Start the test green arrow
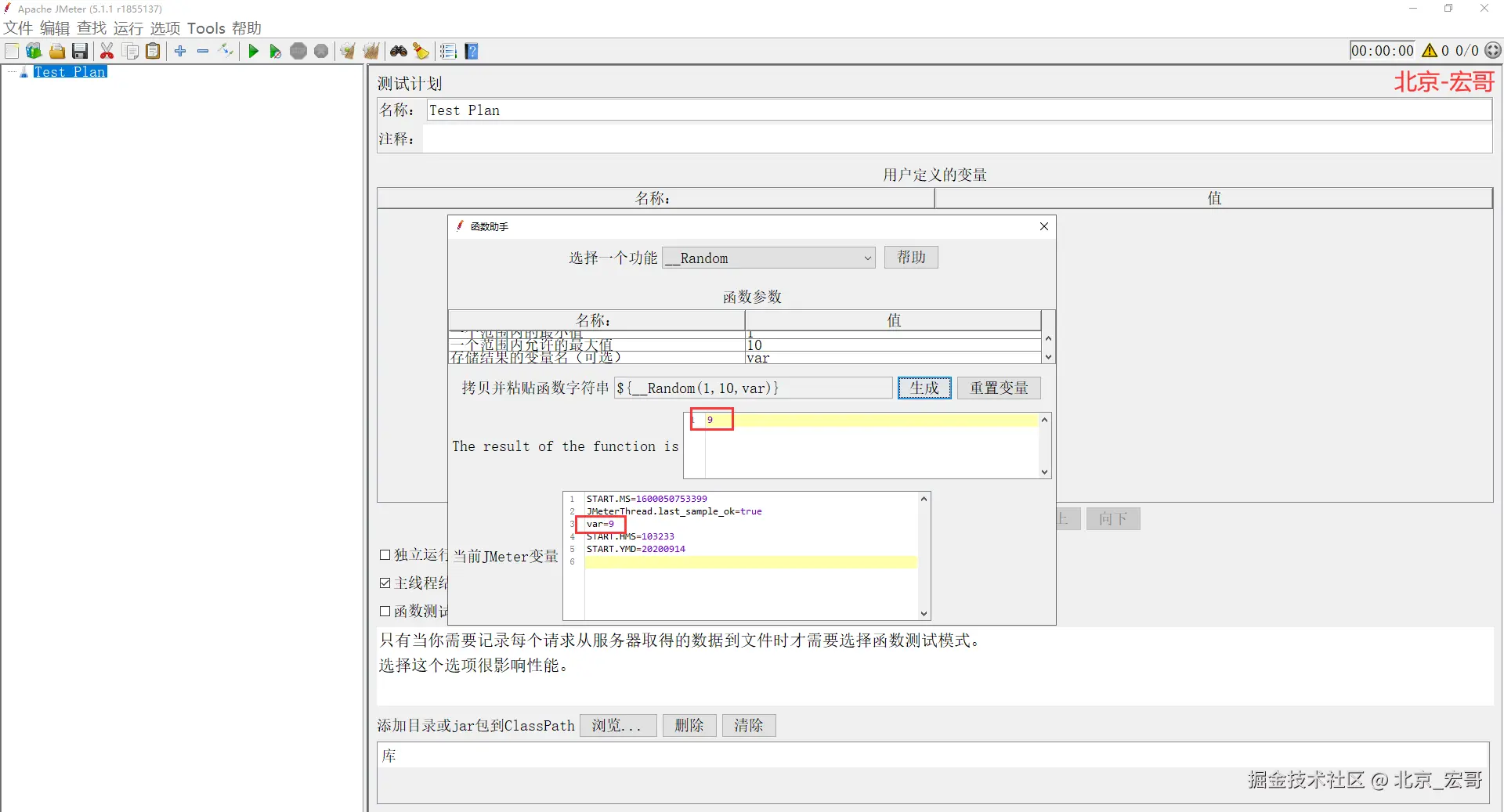 [x=253, y=51]
